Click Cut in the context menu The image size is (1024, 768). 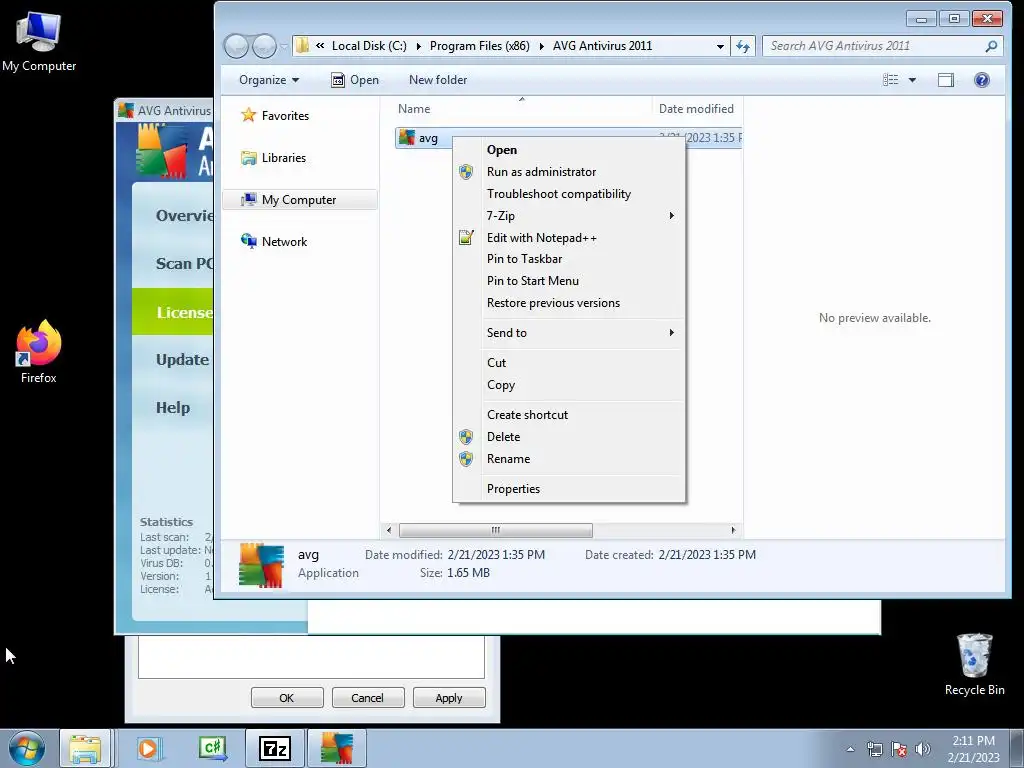click(496, 362)
